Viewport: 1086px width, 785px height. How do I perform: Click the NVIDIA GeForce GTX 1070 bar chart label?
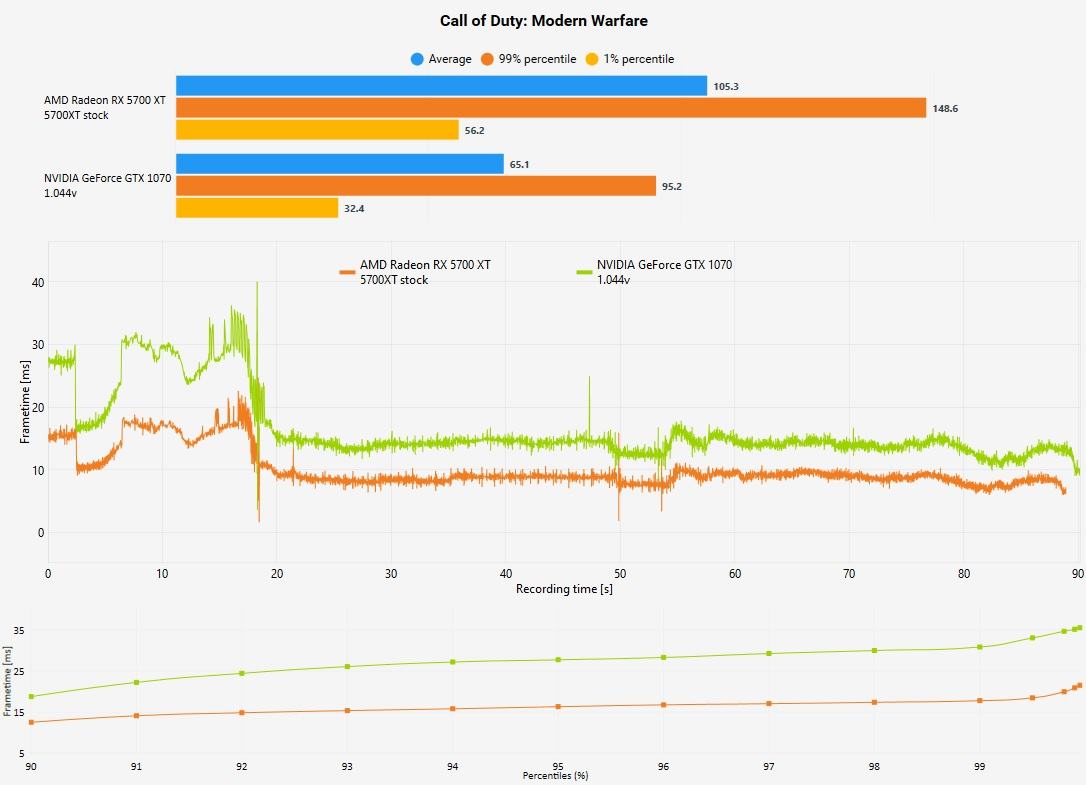click(107, 186)
